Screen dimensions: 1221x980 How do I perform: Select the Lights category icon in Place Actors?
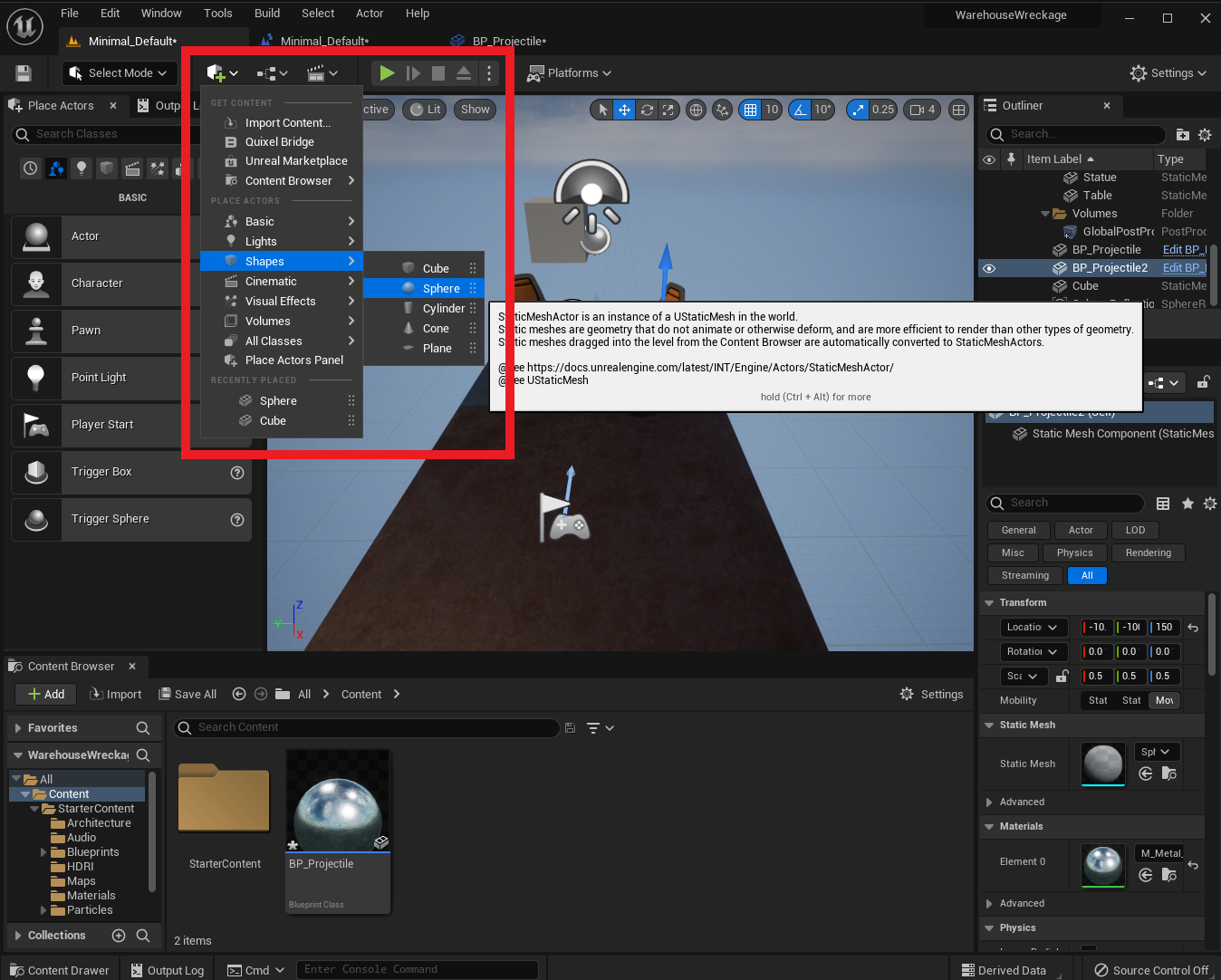point(82,168)
